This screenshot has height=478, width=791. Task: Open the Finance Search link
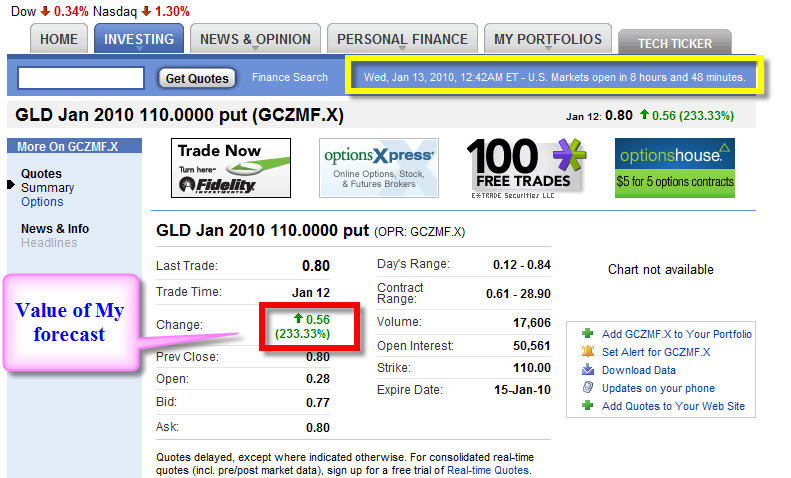[290, 77]
